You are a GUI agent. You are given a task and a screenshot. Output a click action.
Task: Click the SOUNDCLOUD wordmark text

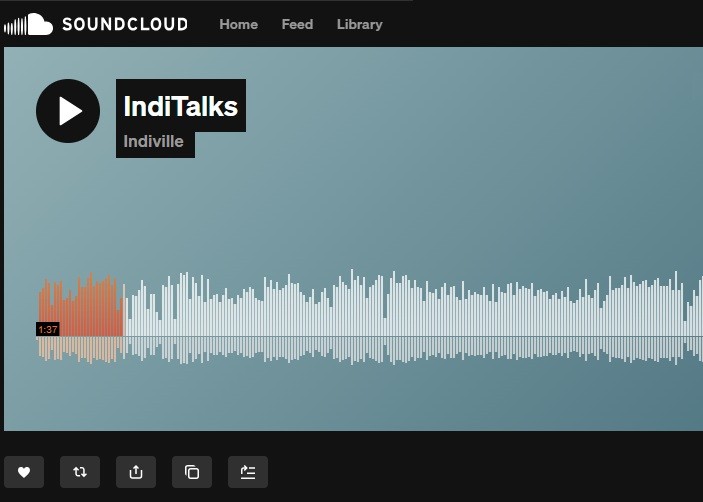(125, 24)
